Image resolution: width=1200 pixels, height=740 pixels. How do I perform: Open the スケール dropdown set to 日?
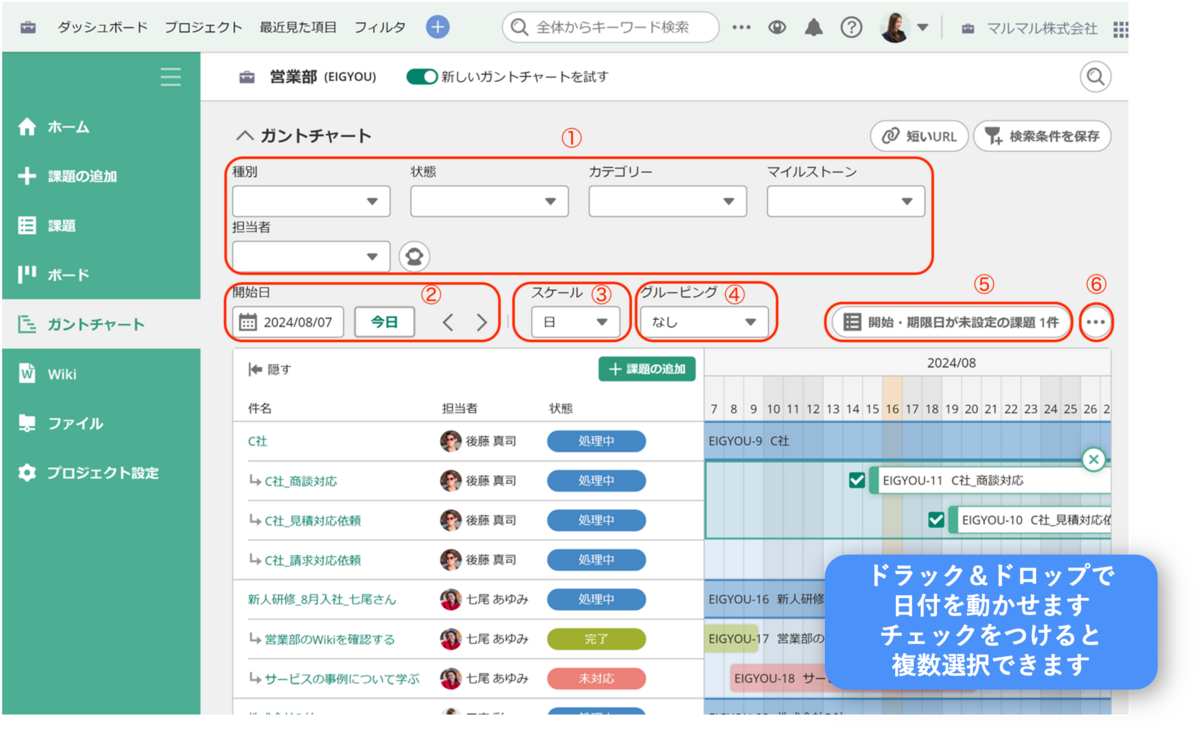[x=575, y=322]
